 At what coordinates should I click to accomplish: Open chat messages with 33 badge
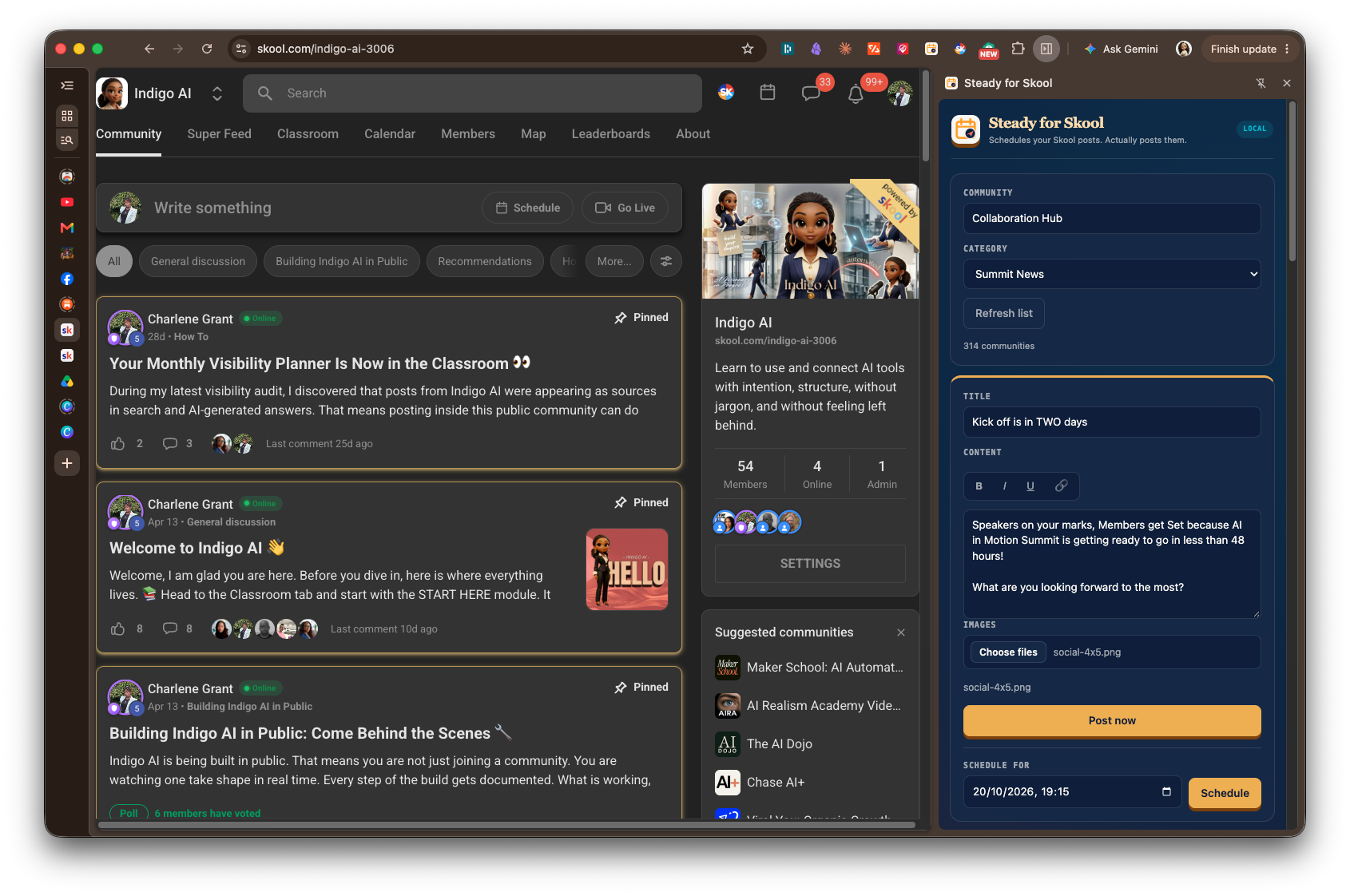pyautogui.click(x=812, y=93)
